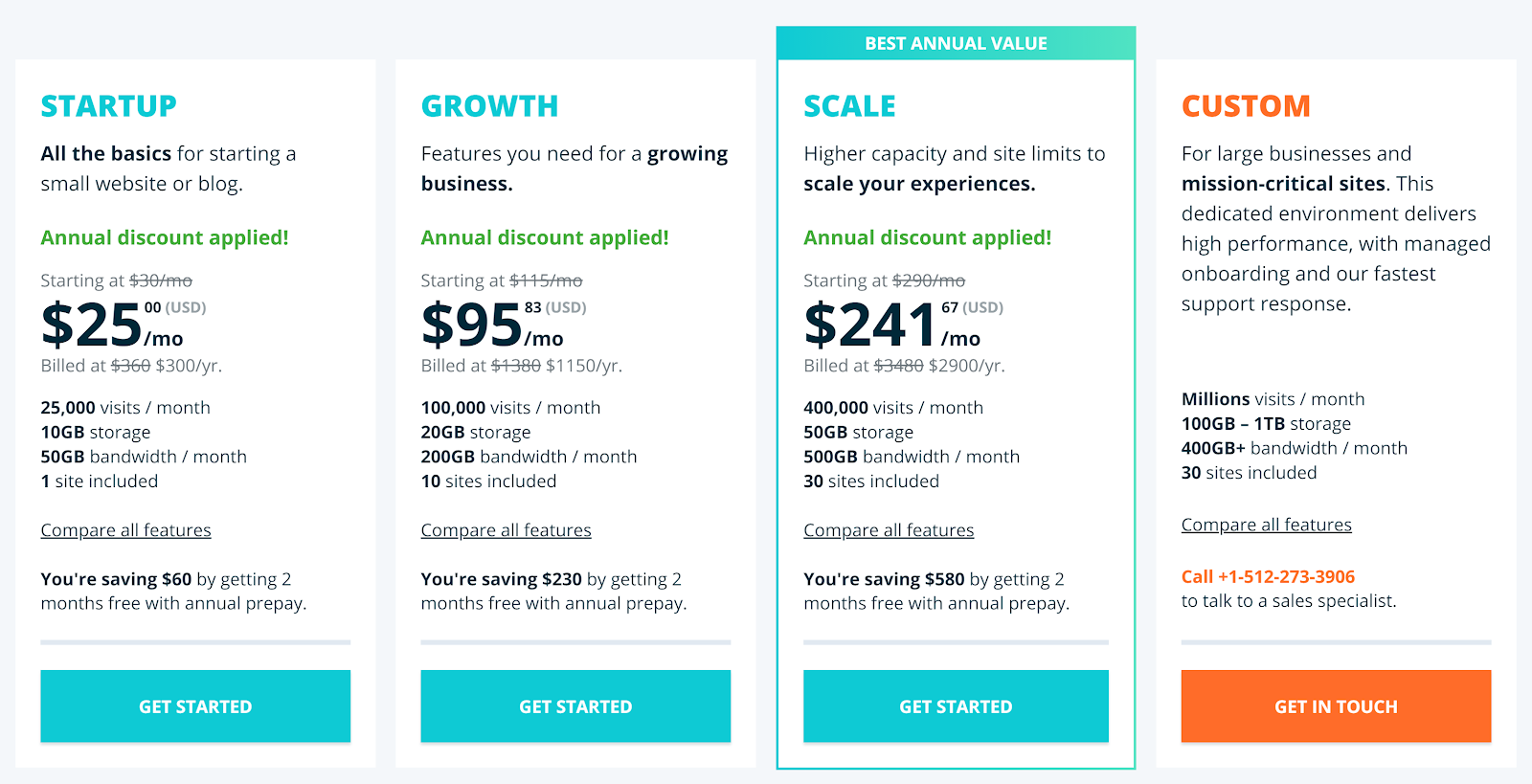The height and width of the screenshot is (784, 1532).
Task: Open Compare all features in Custom column
Action: pos(1266,525)
